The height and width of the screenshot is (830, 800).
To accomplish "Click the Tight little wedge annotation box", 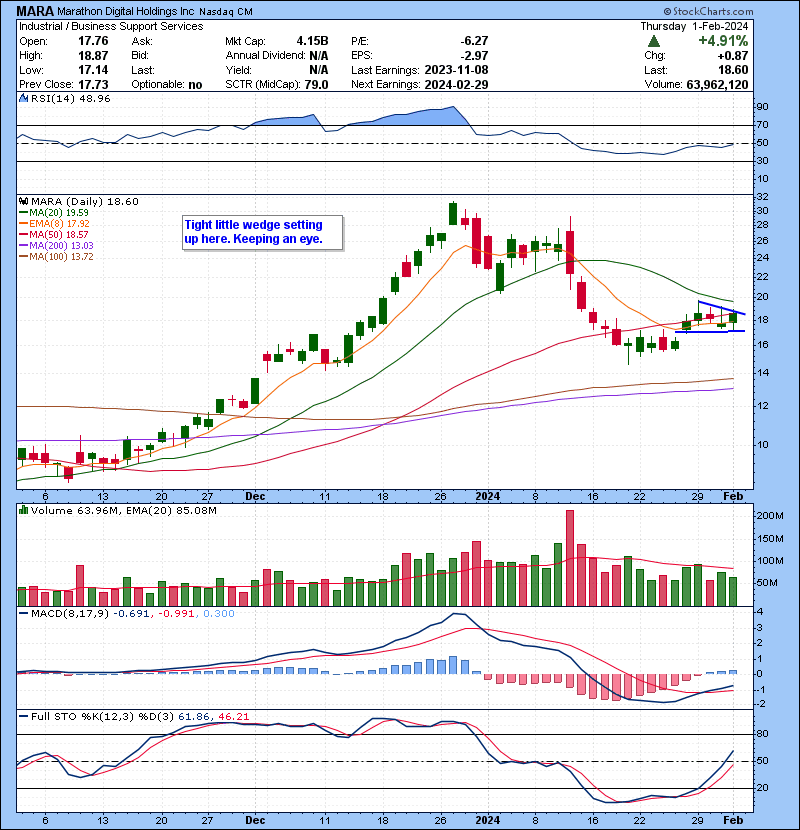I will point(263,232).
